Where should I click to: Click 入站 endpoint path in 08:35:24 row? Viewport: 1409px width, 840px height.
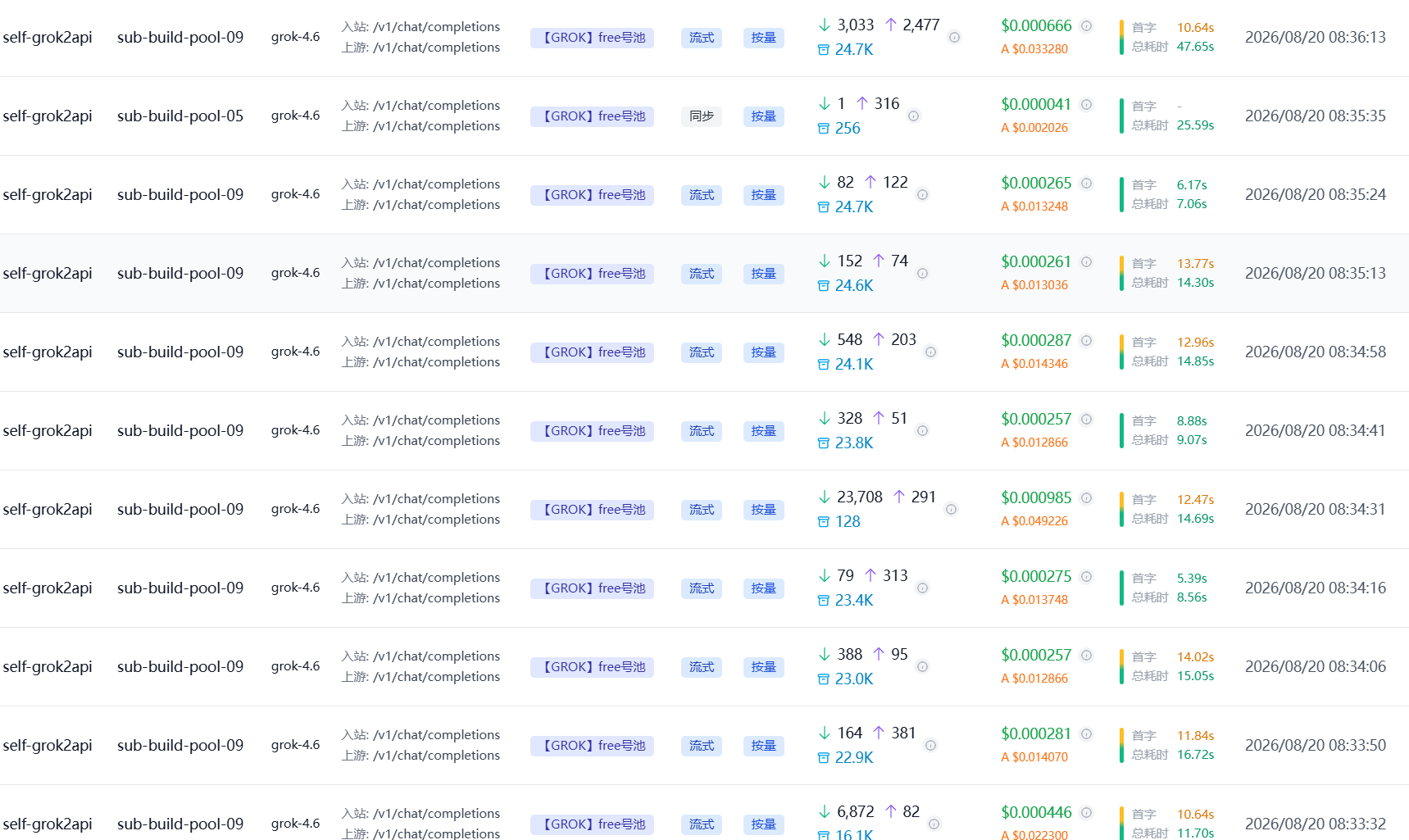tap(436, 184)
